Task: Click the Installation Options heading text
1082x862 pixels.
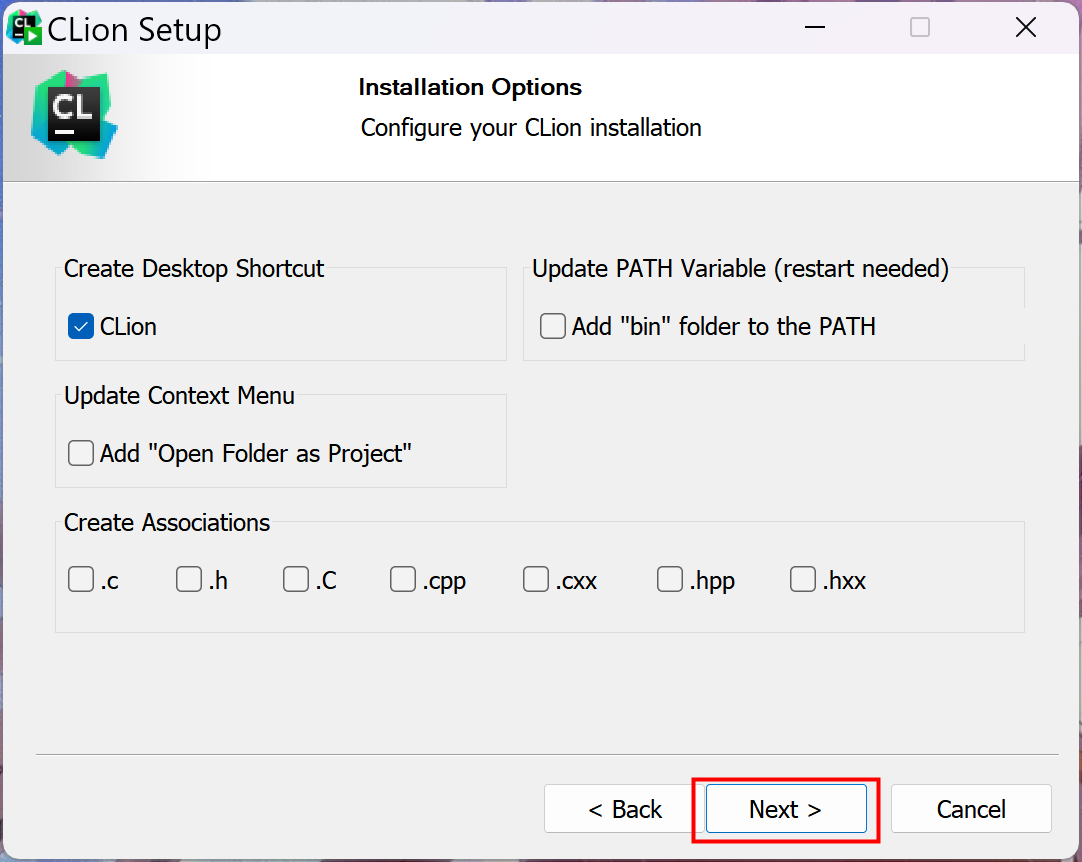Action: pos(470,88)
